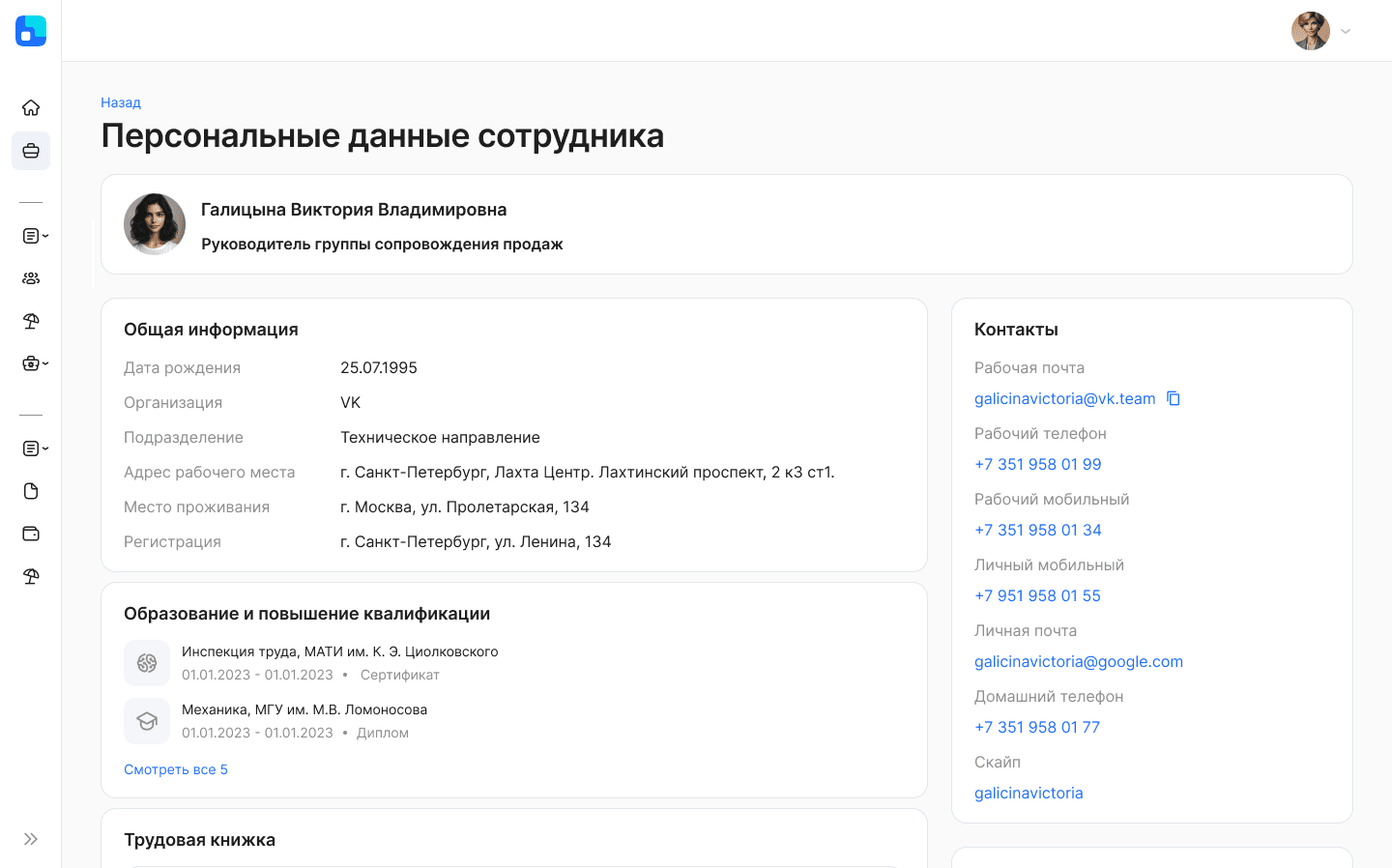Select the highlighted briefcase icon in sidebar

click(x=31, y=151)
